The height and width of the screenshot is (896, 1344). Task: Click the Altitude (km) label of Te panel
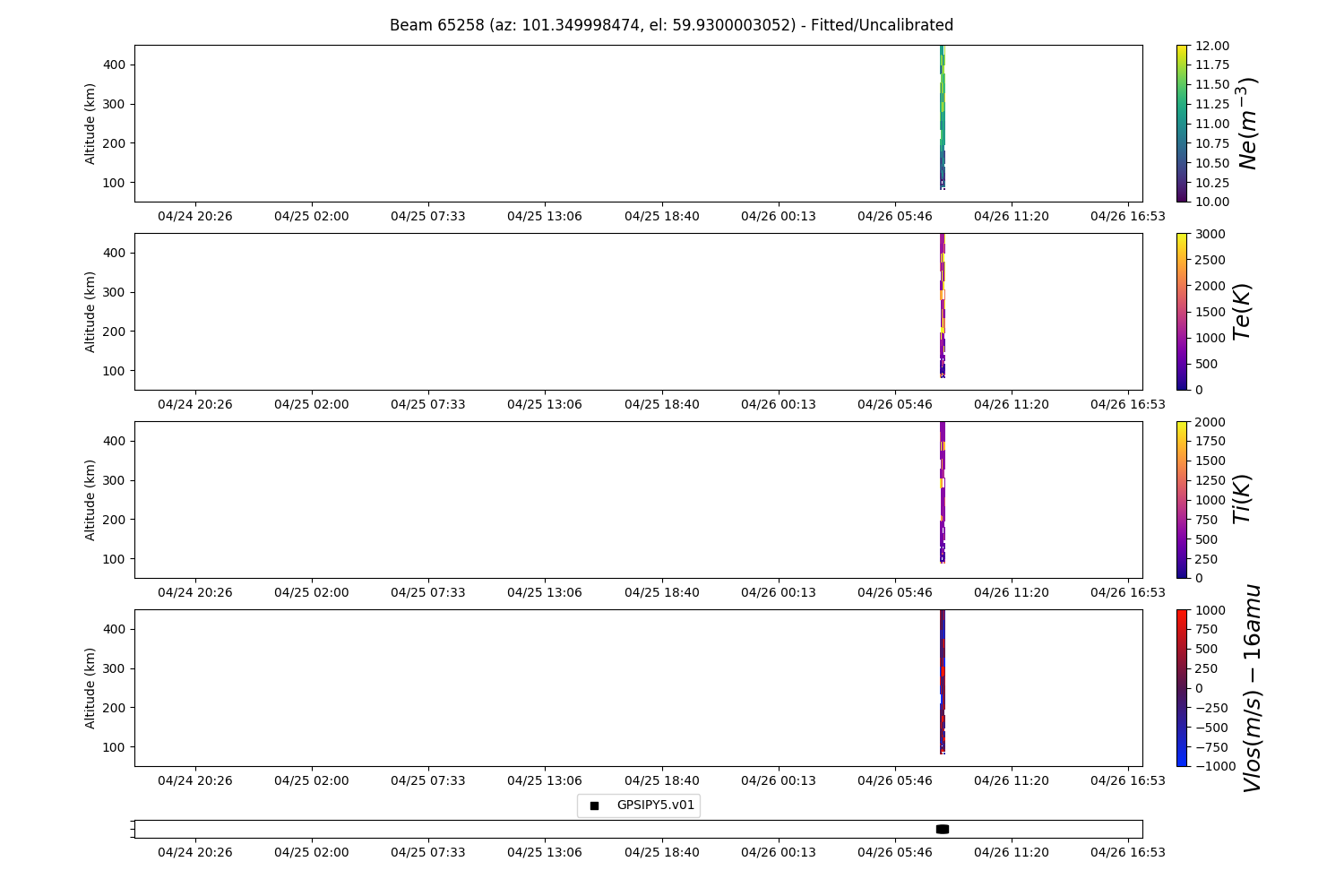click(x=90, y=312)
